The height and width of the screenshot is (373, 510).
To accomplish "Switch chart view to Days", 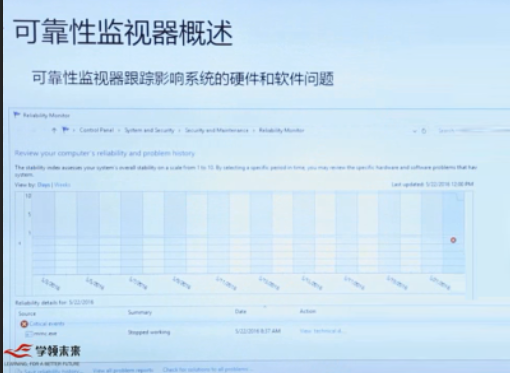I will pyautogui.click(x=43, y=185).
